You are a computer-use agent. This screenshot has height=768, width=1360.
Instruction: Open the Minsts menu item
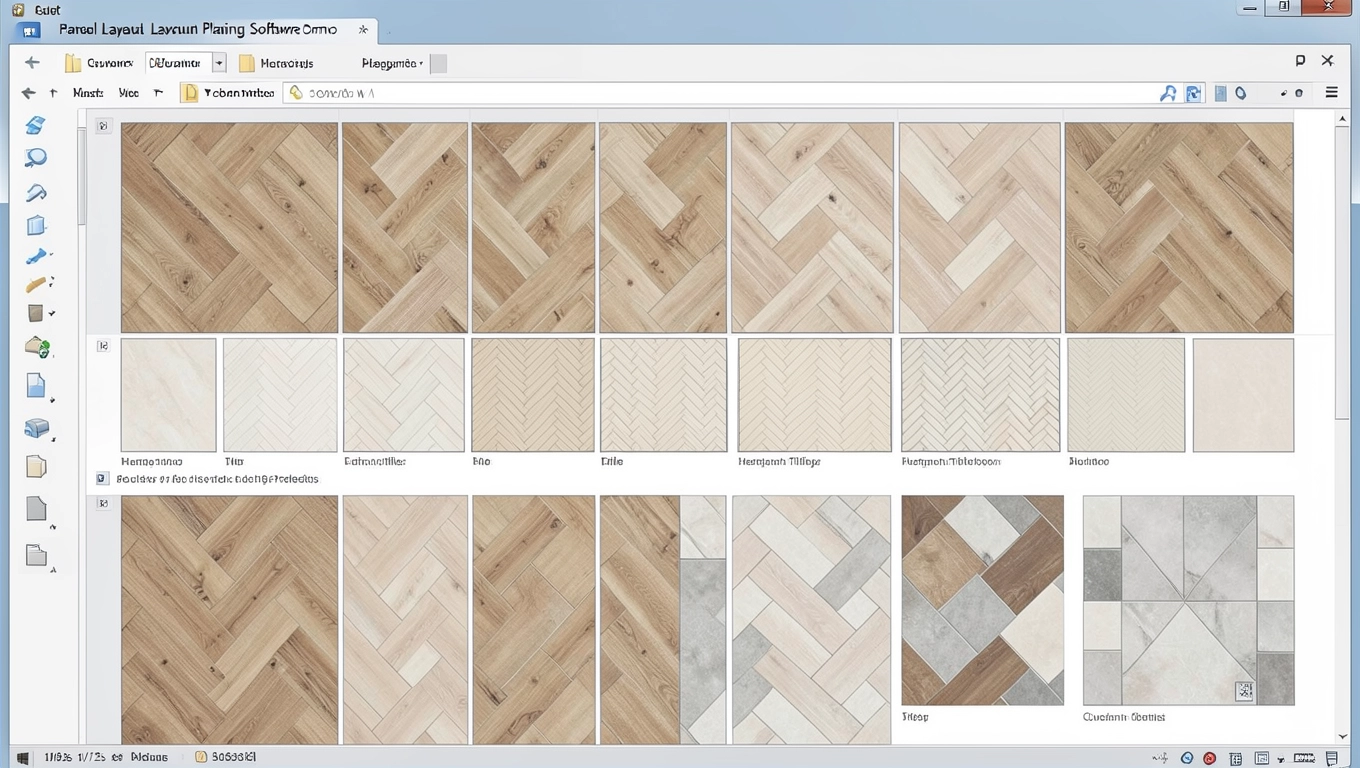pyautogui.click(x=88, y=93)
